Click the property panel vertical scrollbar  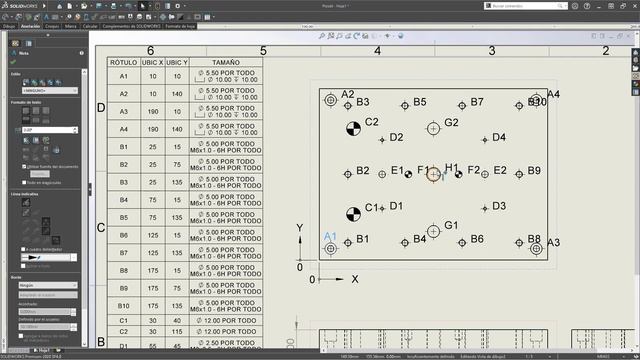click(84, 208)
